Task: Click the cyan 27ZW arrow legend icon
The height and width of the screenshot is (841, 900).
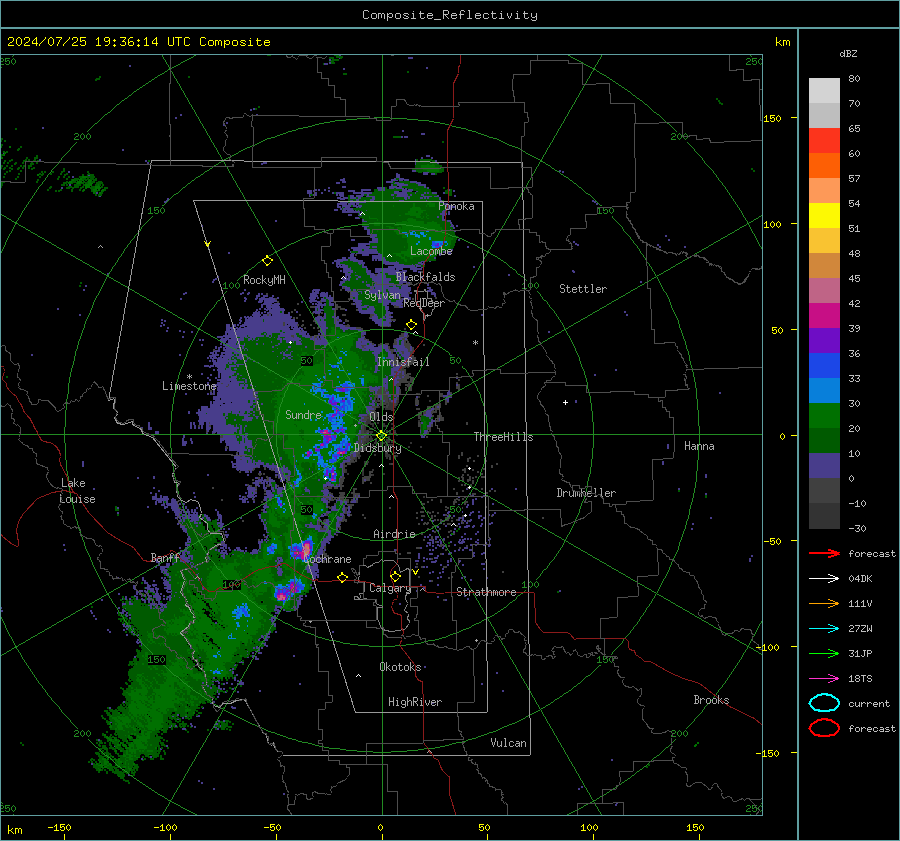Action: tap(824, 629)
